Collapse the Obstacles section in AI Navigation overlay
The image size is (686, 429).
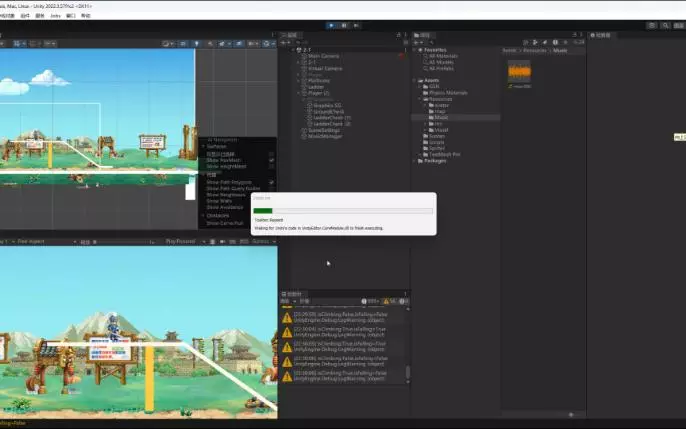click(x=203, y=216)
